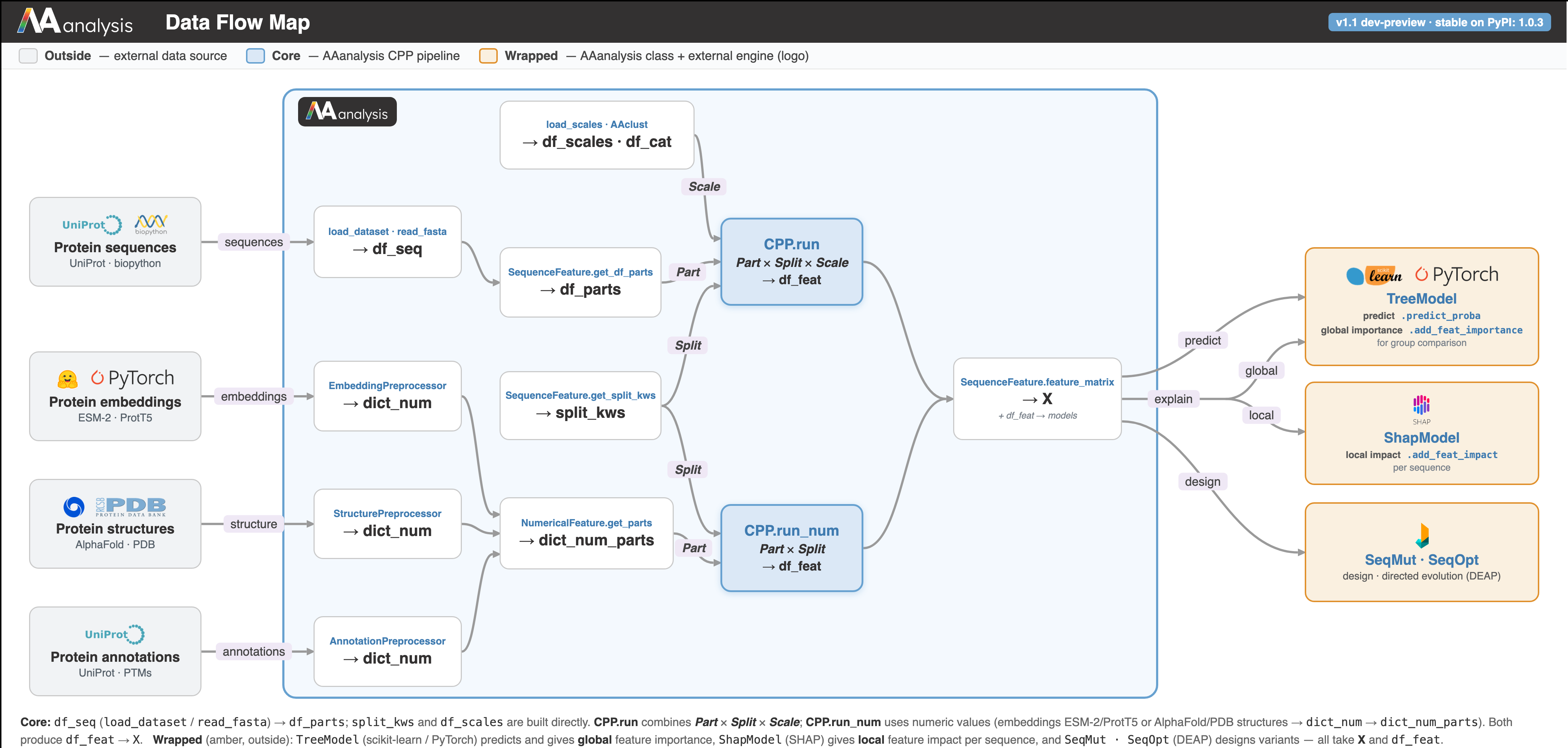Click the 'sequences' edge label
1568x748 pixels.
(x=254, y=242)
